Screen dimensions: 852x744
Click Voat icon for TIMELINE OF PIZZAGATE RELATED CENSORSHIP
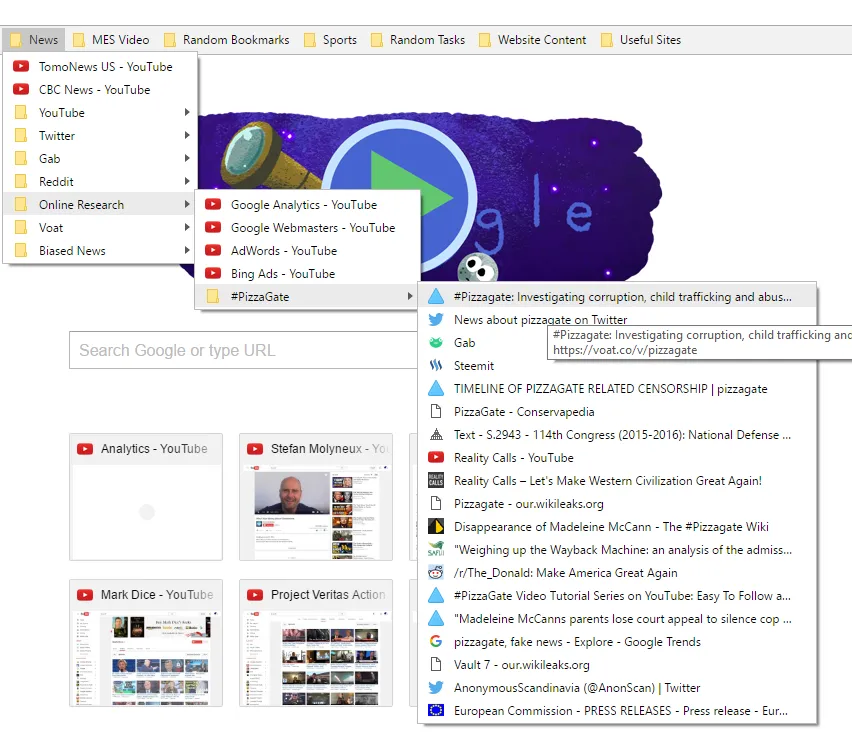tap(436, 388)
